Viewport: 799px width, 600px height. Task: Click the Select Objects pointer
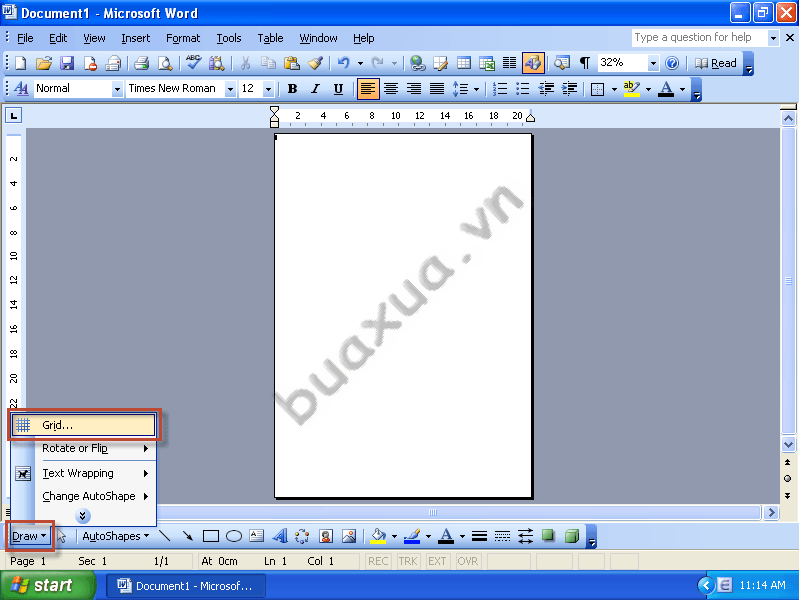62,536
